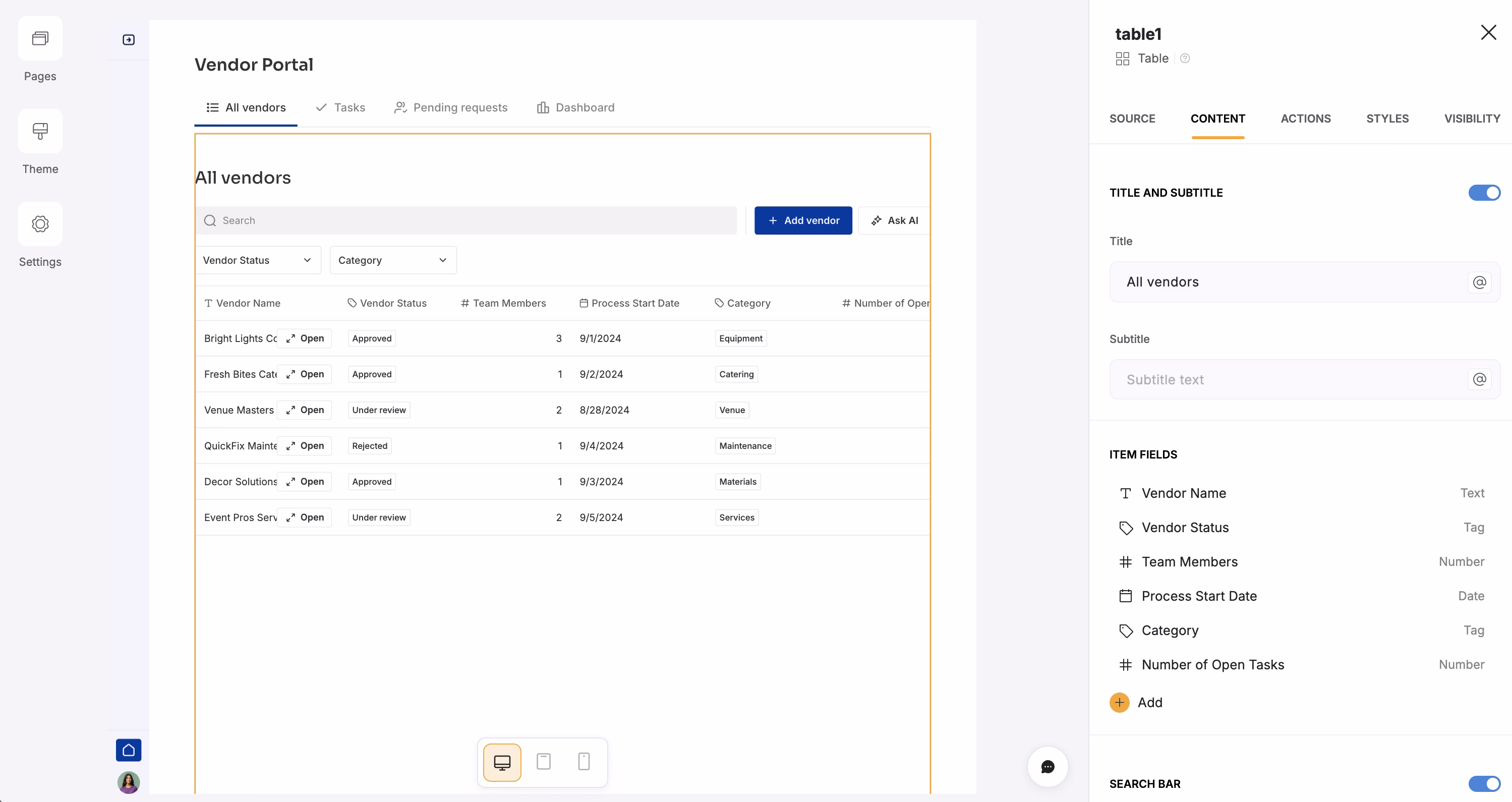Open the Theme sidebar panel

click(40, 144)
